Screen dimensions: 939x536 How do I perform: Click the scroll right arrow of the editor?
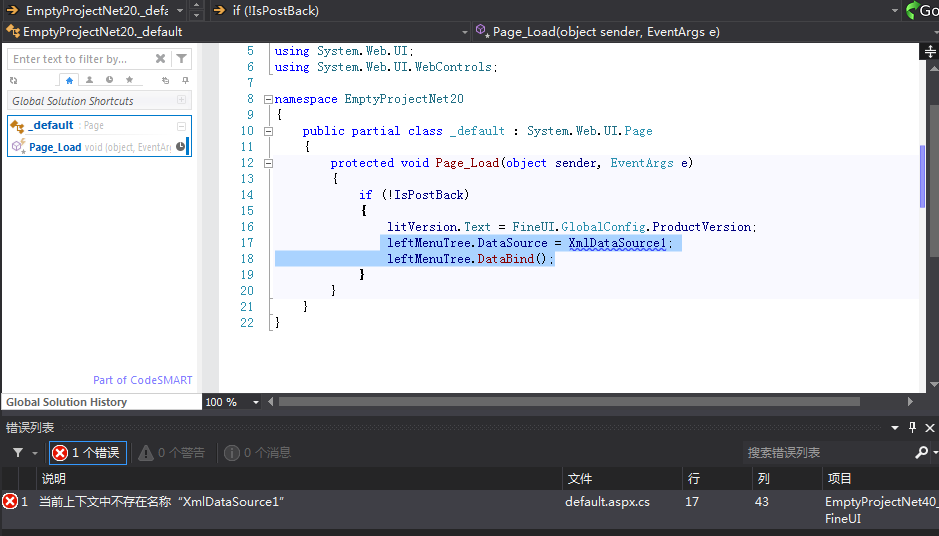point(910,402)
